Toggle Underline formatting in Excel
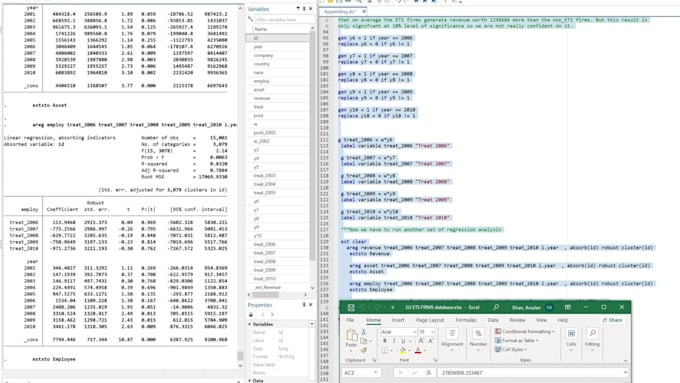 click(403, 341)
